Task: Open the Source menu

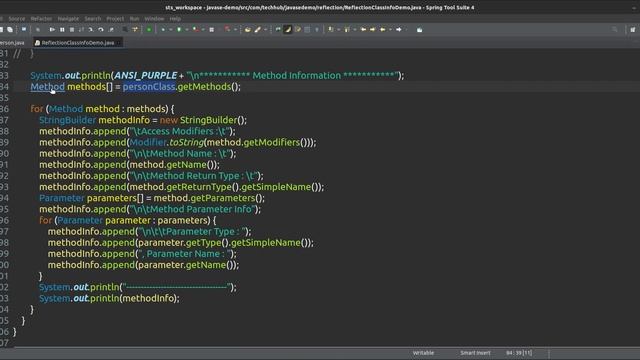Action: 17,19
